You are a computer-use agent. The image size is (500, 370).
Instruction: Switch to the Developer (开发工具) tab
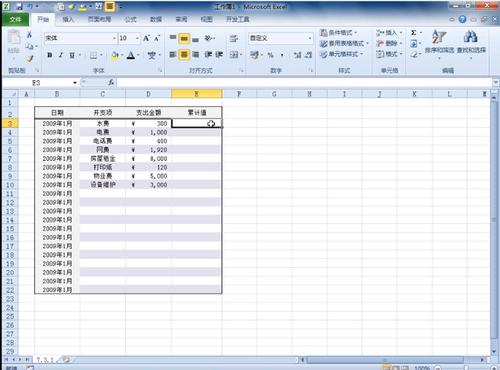pyautogui.click(x=238, y=19)
